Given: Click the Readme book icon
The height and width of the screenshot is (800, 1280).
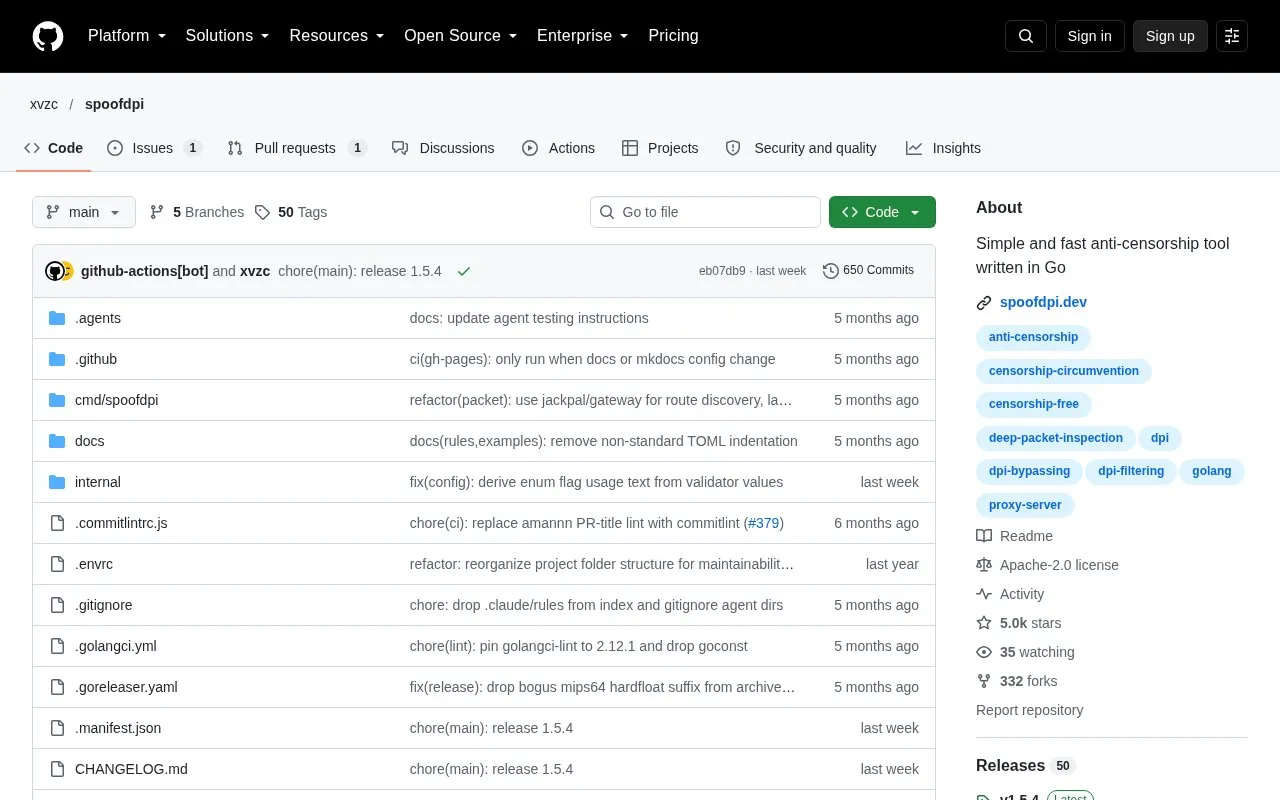Looking at the screenshot, I should tap(984, 536).
